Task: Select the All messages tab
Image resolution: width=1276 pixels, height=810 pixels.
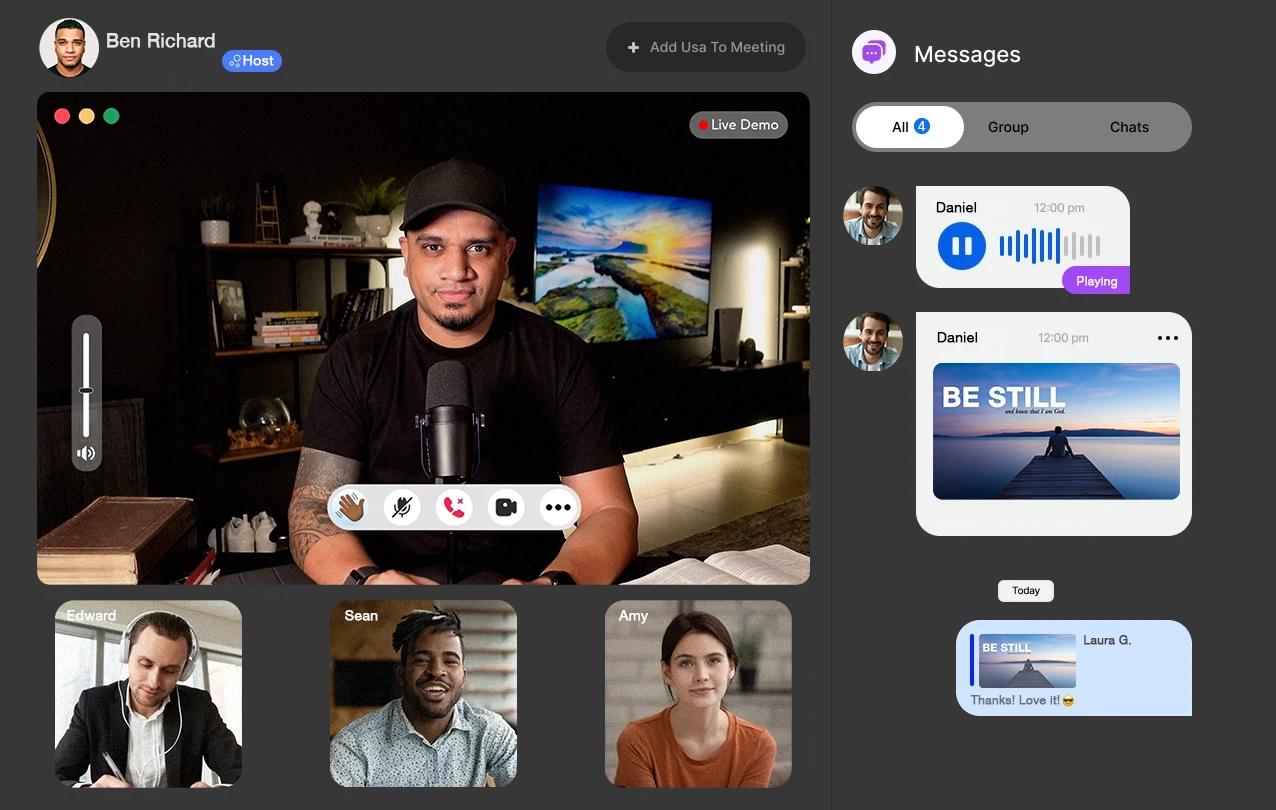Action: (x=909, y=127)
